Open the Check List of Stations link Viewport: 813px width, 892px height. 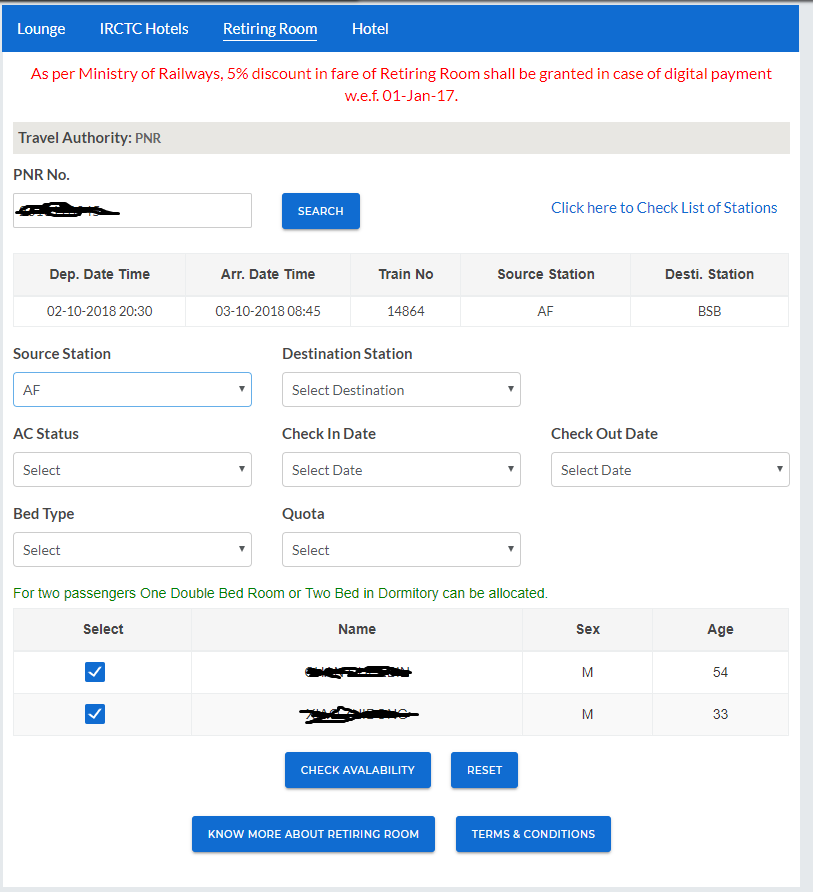[664, 208]
